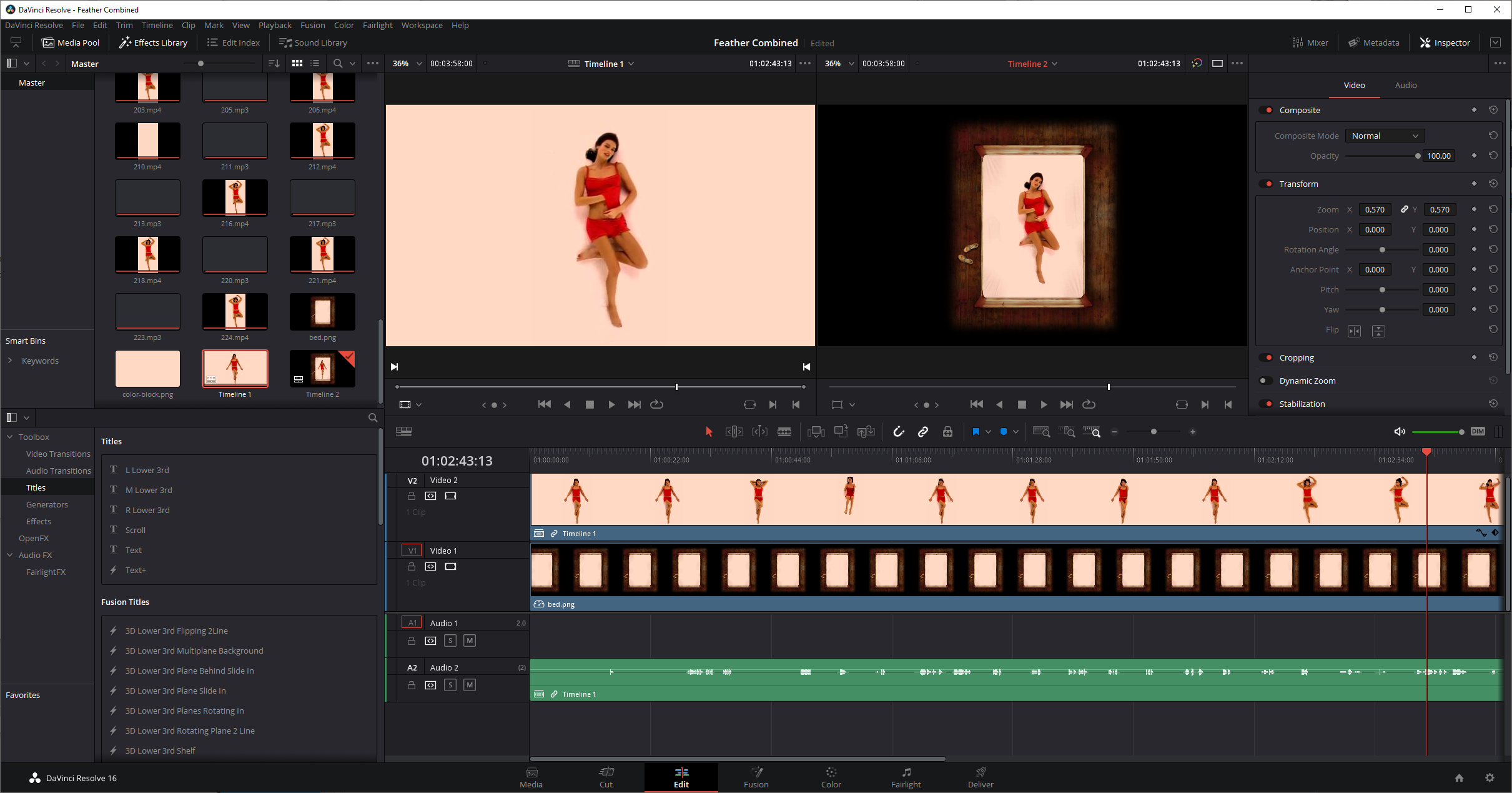Image resolution: width=1512 pixels, height=793 pixels.
Task: Click the blue Flag icon
Action: coord(976,432)
